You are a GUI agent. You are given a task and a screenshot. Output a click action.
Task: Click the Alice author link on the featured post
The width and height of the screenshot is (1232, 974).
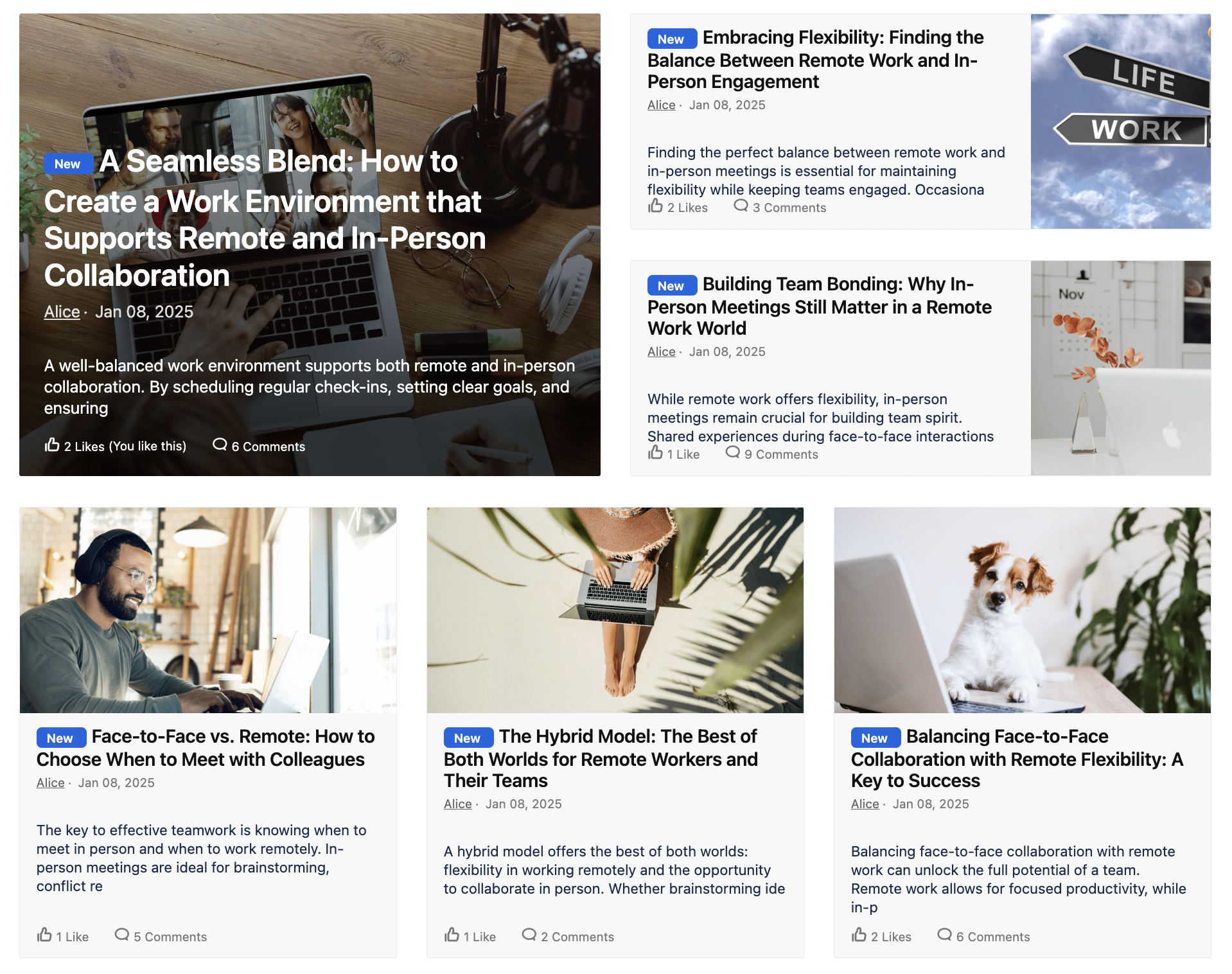[x=62, y=312]
